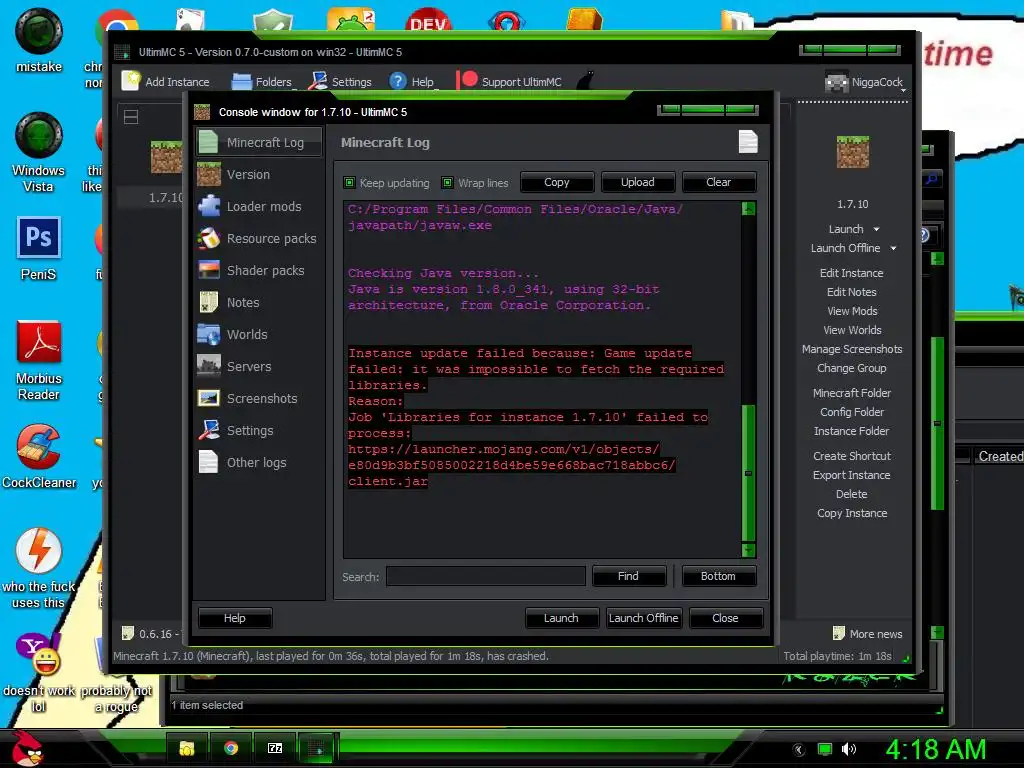Expand the Launch dropdown arrow
Image resolution: width=1024 pixels, height=768 pixels.
[876, 229]
